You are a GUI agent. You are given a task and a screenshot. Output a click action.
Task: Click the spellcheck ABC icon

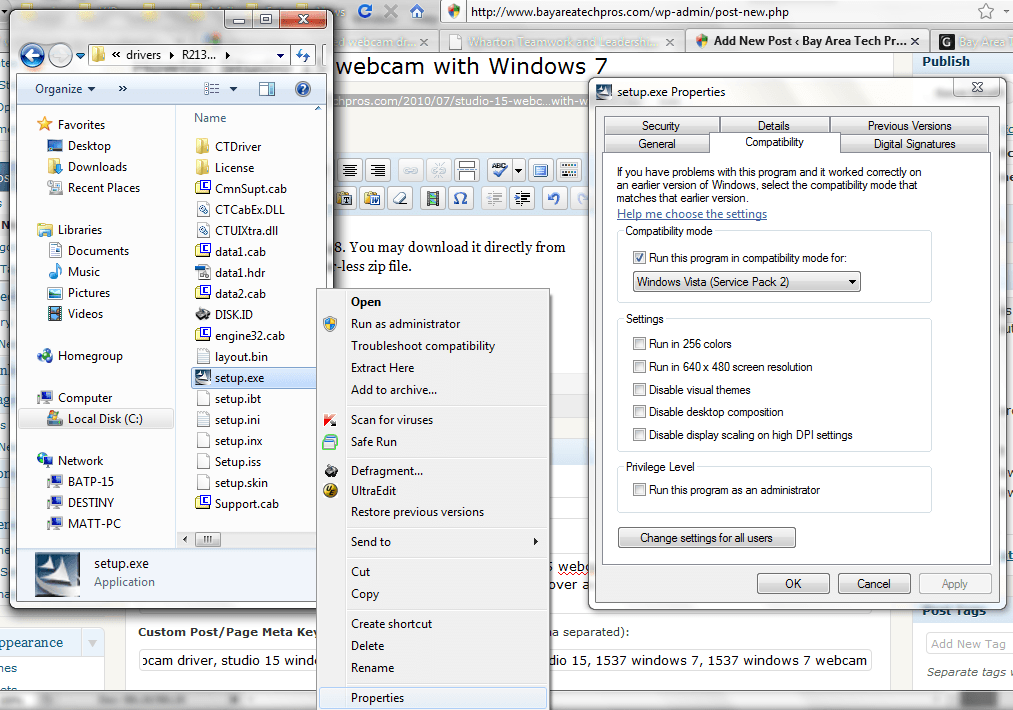(500, 170)
